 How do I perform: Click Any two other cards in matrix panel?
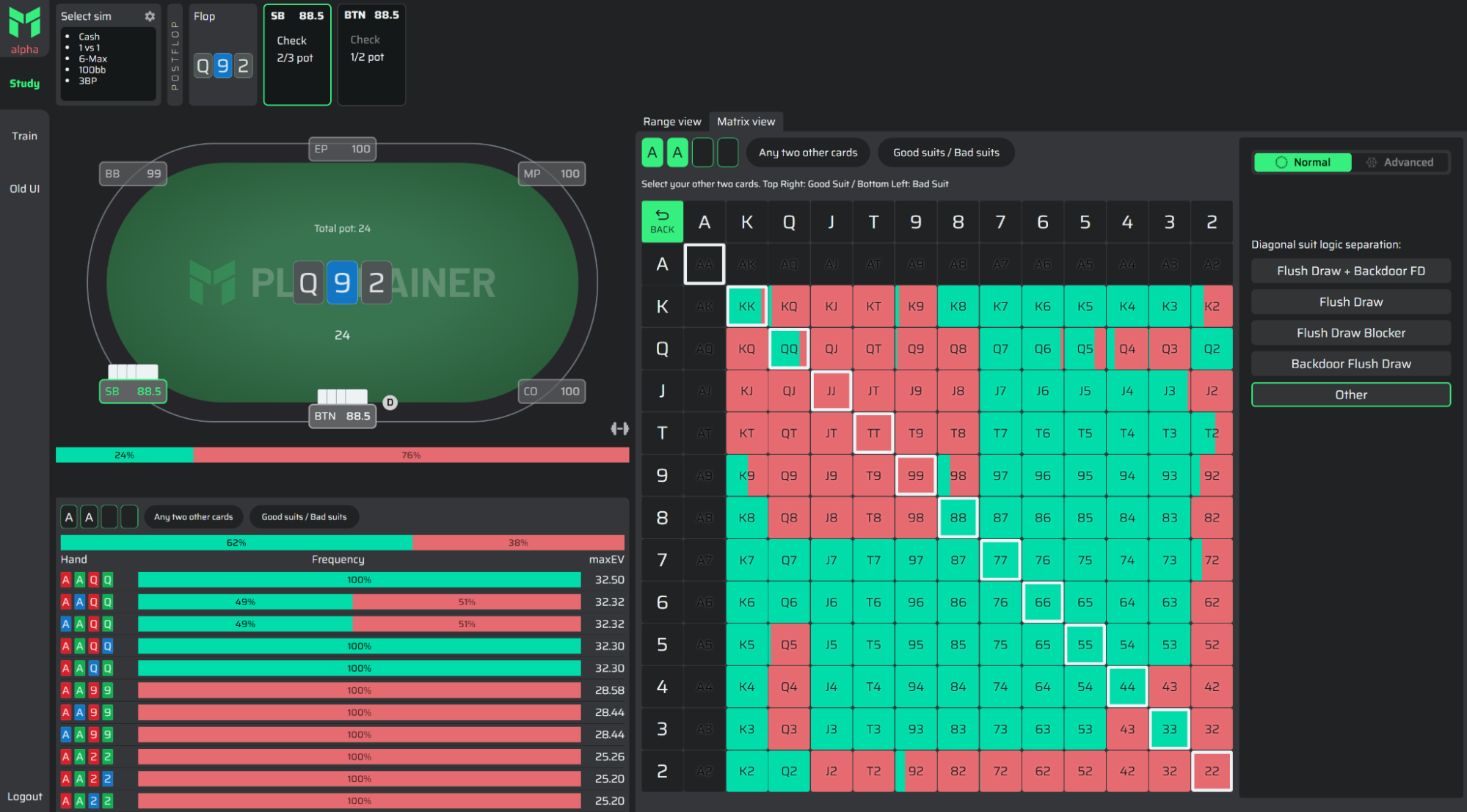click(x=808, y=153)
